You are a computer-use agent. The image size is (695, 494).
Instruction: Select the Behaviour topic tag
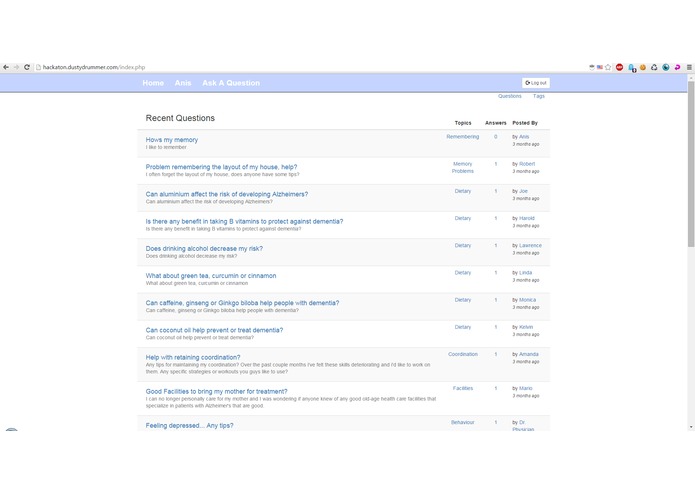click(463, 423)
